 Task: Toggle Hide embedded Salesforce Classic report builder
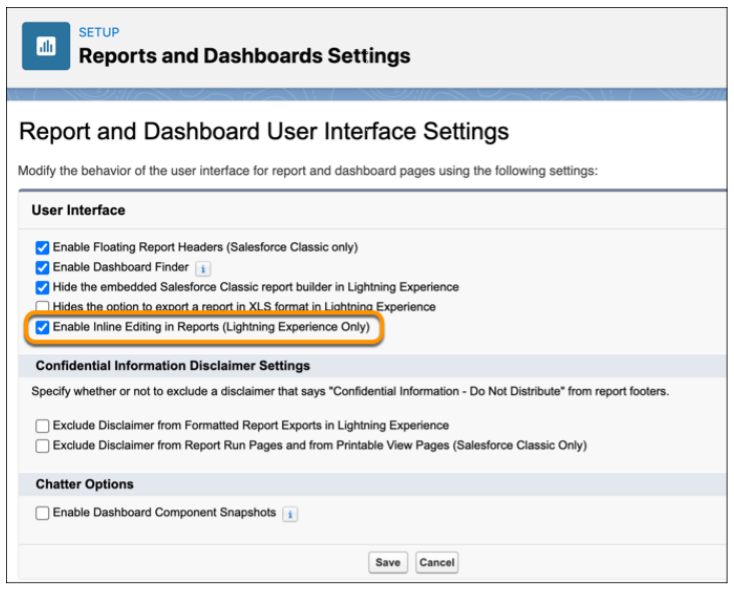point(42,287)
